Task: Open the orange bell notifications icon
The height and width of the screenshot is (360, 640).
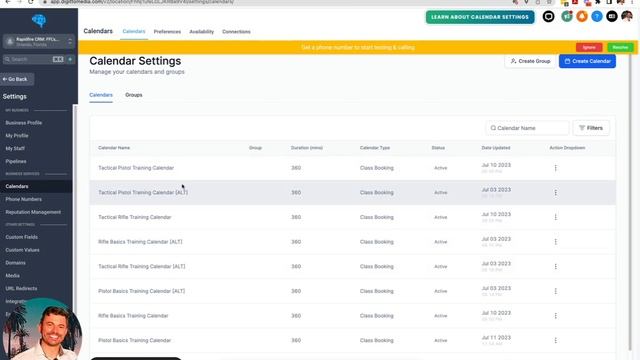Action: (582, 16)
